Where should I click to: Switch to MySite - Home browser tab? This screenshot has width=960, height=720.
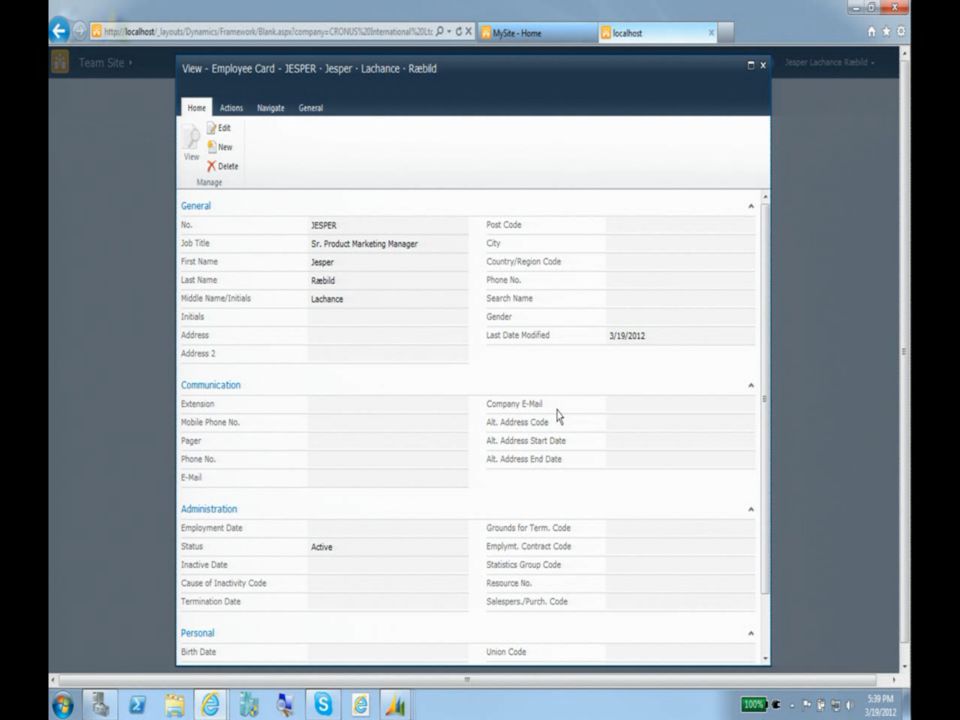538,33
